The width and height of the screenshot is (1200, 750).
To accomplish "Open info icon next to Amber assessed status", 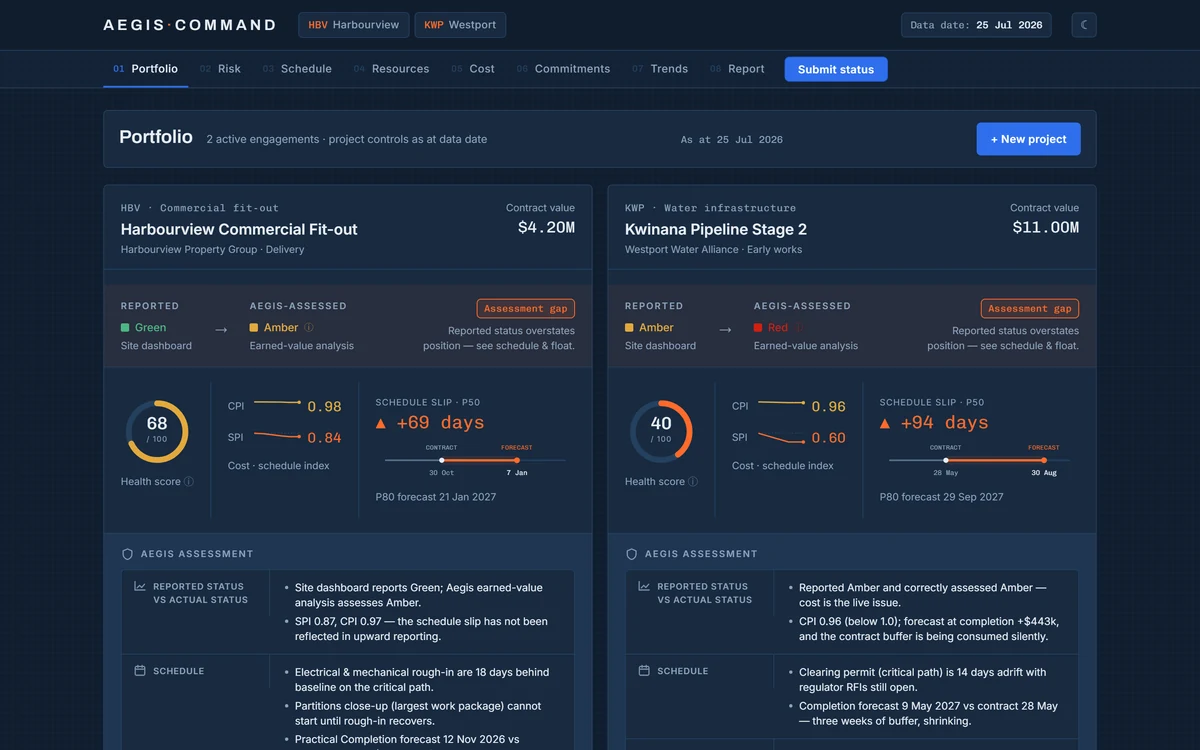I will point(309,327).
